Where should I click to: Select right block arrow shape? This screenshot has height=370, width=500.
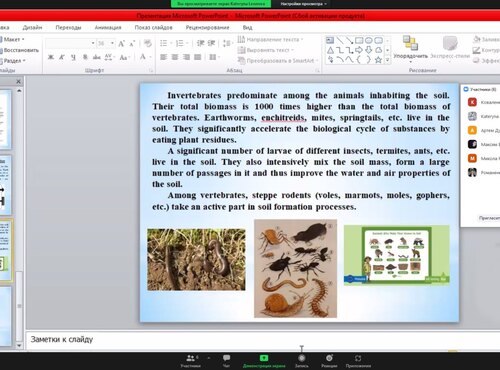(359, 50)
